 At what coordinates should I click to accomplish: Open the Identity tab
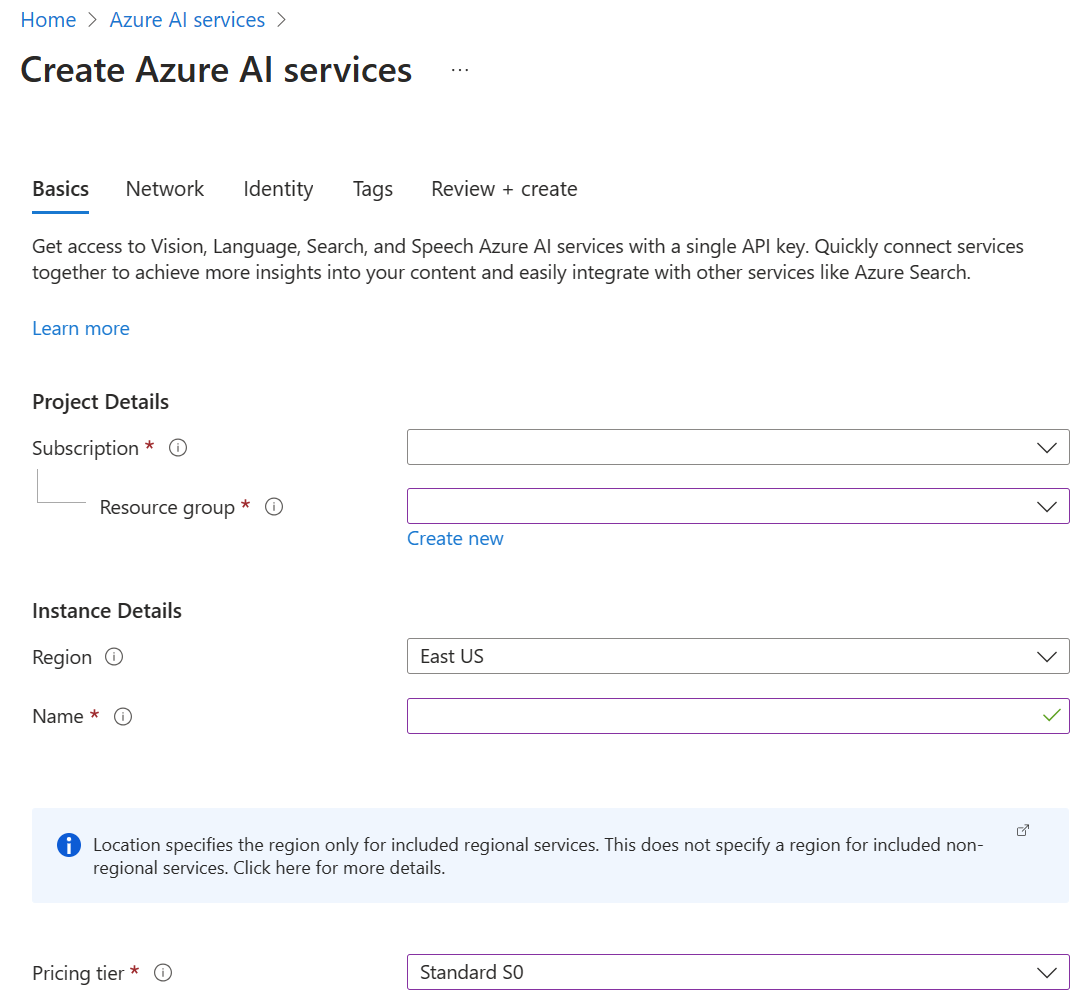click(x=278, y=189)
